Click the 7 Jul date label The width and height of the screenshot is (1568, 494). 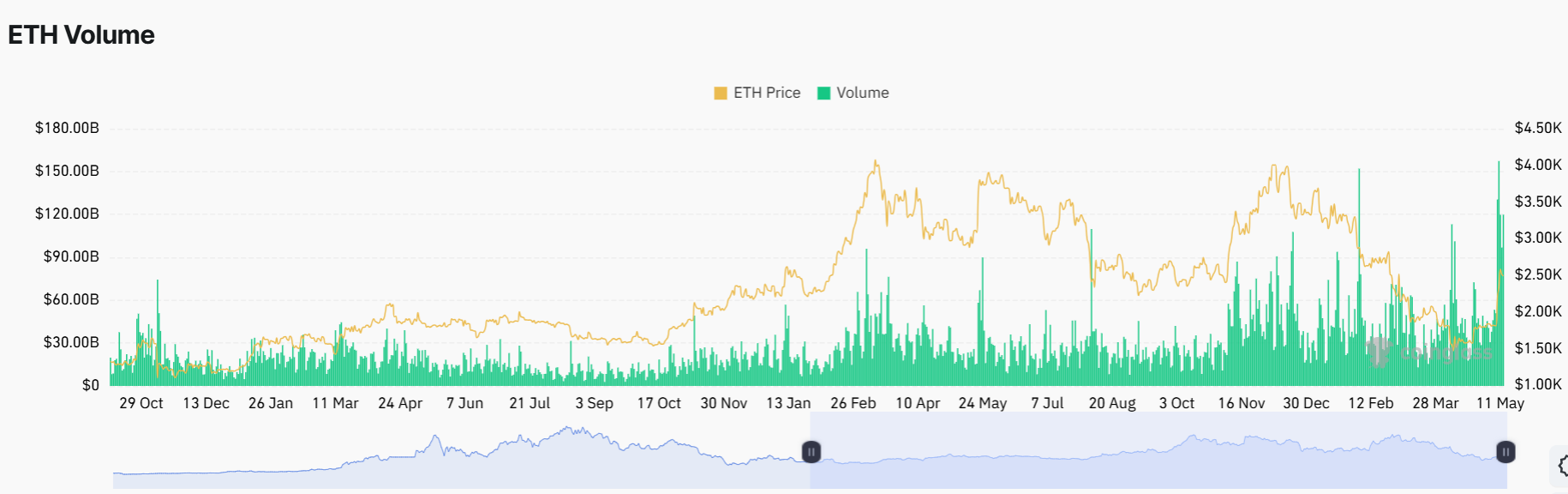point(1047,403)
